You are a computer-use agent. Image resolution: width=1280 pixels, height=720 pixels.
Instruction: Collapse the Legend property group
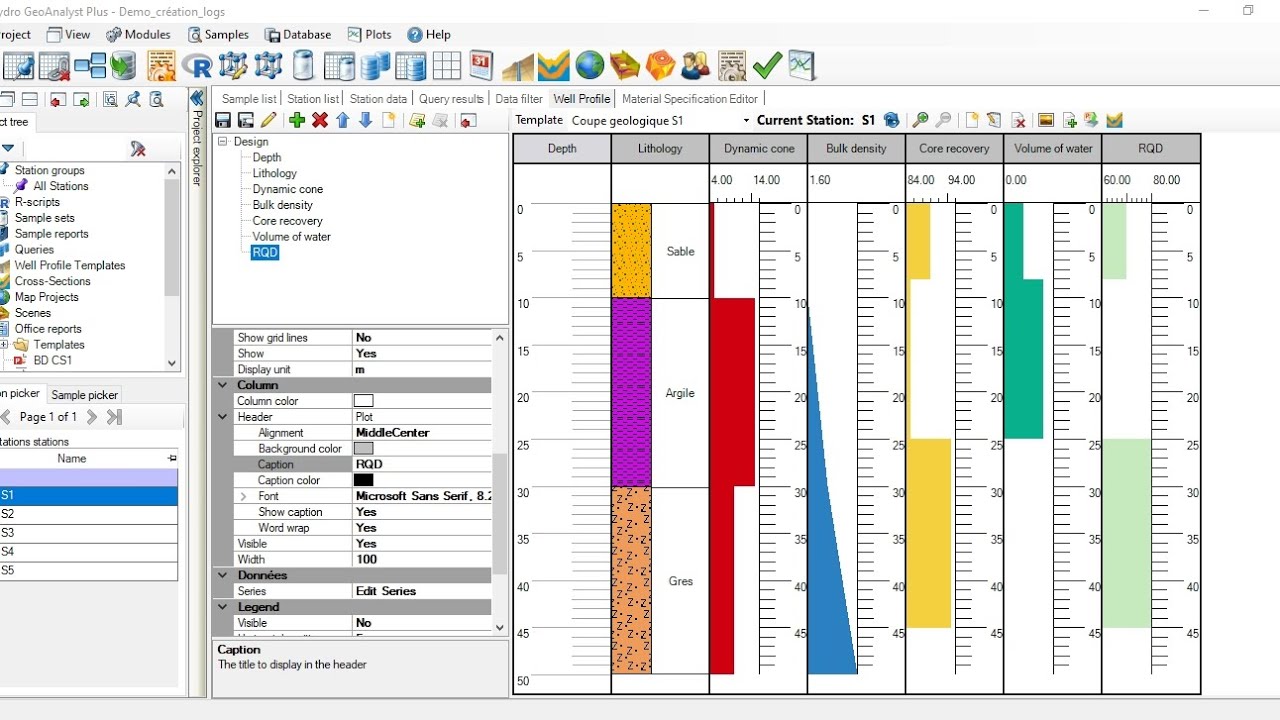222,607
